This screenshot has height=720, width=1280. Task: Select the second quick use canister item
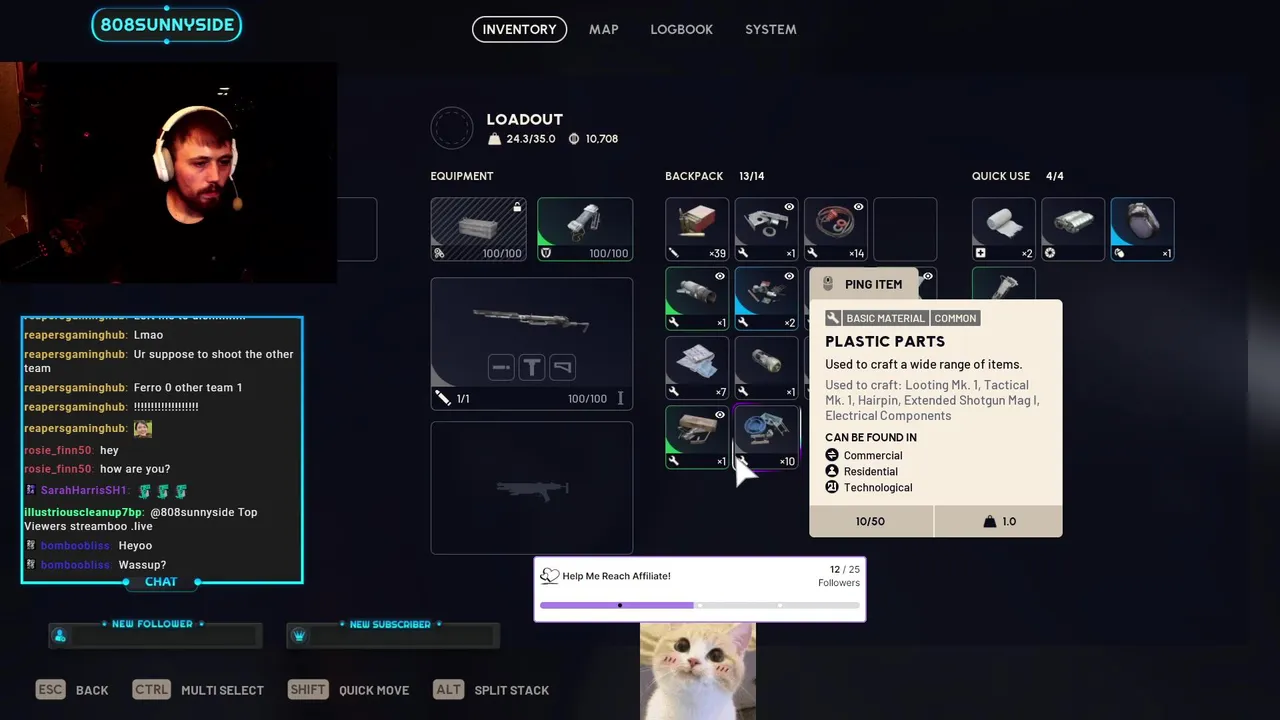pyautogui.click(x=1073, y=229)
